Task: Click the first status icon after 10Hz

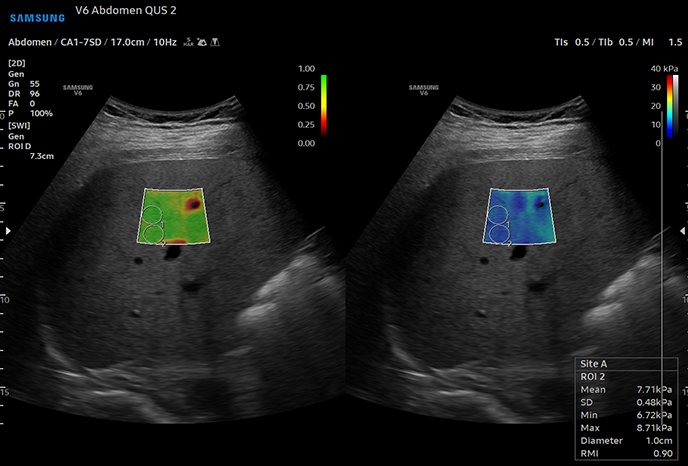Action: 187,43
